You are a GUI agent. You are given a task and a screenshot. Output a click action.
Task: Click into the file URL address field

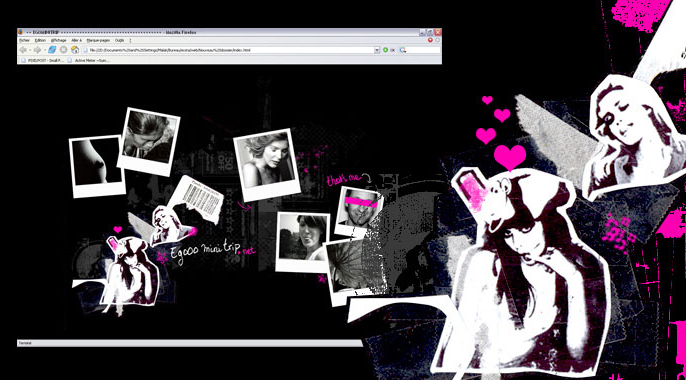[x=232, y=50]
